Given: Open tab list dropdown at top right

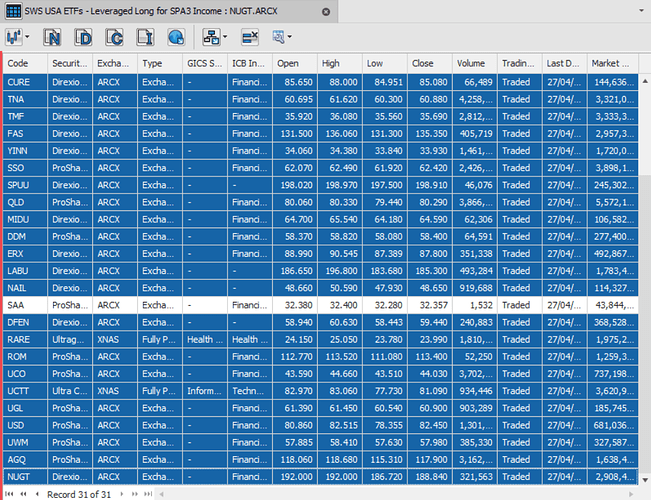Looking at the screenshot, I should [x=641, y=10].
